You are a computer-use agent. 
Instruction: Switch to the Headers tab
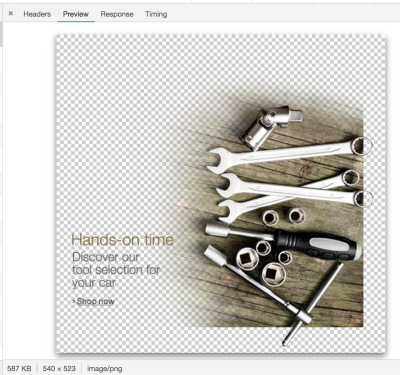pos(37,14)
